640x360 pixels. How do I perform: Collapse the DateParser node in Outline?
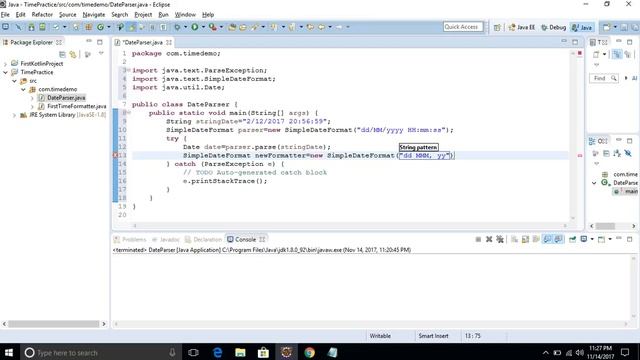pyautogui.click(x=594, y=183)
